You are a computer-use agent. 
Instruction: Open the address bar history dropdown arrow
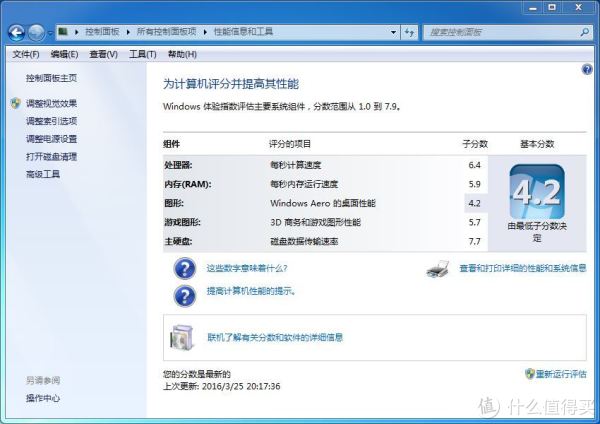tap(393, 33)
